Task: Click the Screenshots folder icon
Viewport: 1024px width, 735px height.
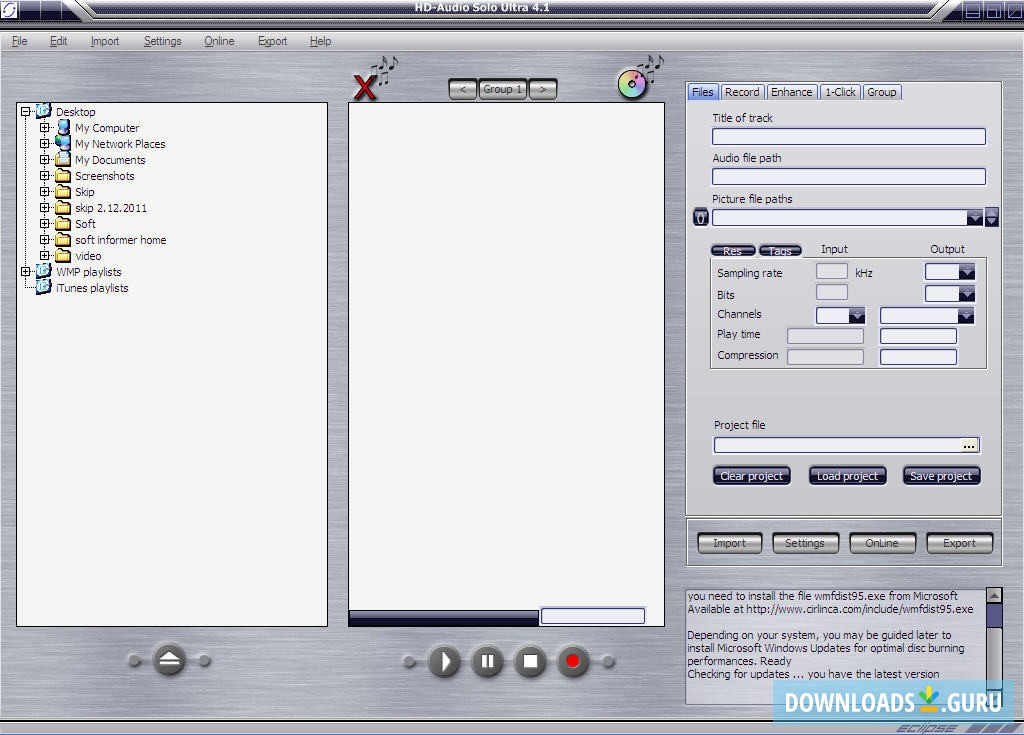Action: 63,176
